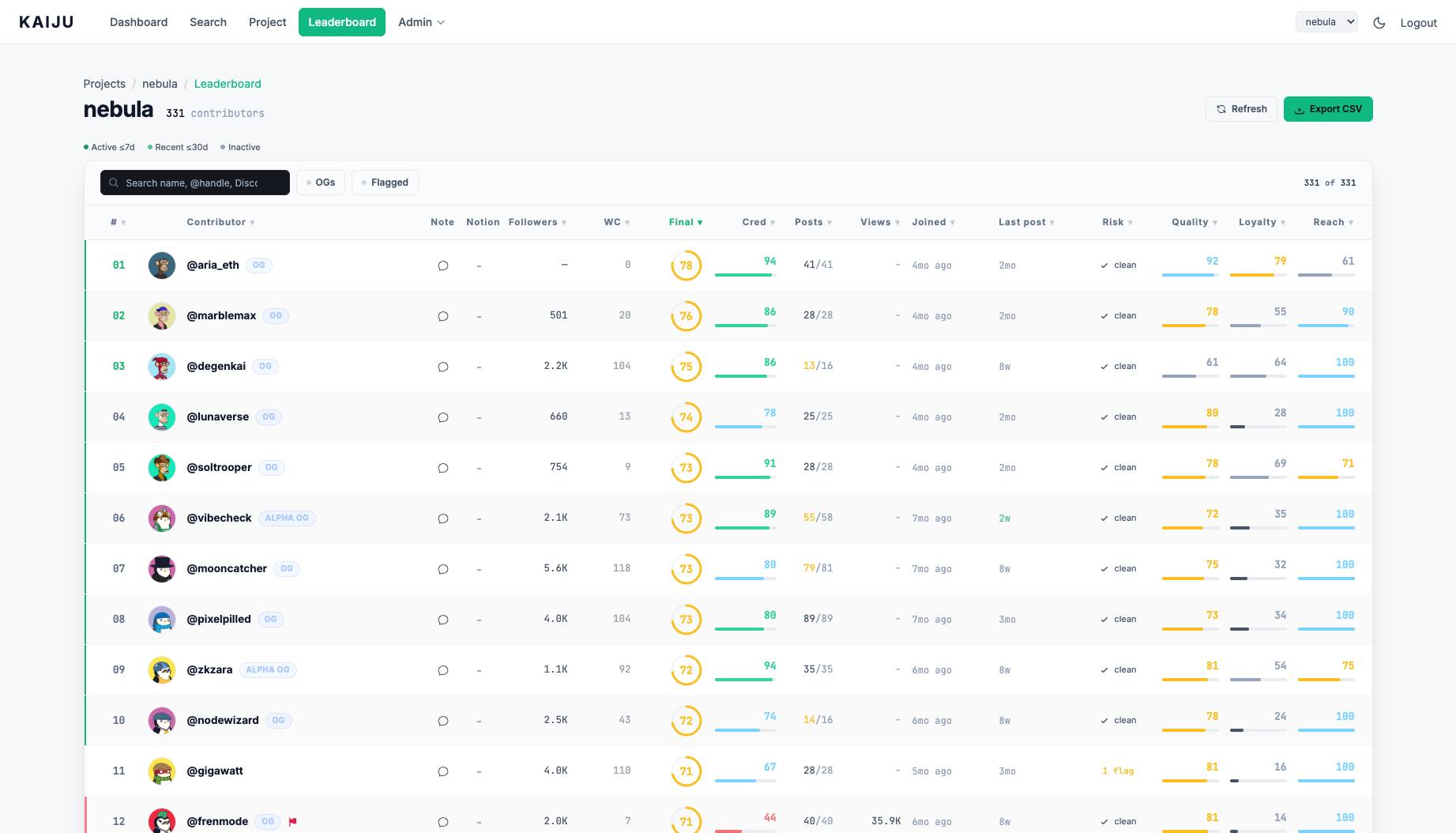Open Projects breadcrumb link
Viewport: 1456px width, 833px height.
(104, 84)
